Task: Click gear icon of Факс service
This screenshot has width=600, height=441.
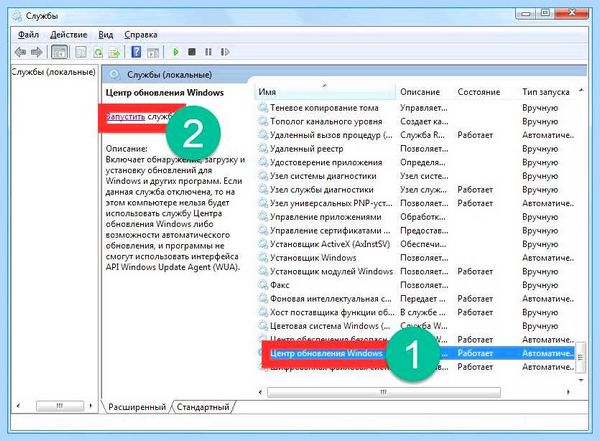Action: point(263,285)
